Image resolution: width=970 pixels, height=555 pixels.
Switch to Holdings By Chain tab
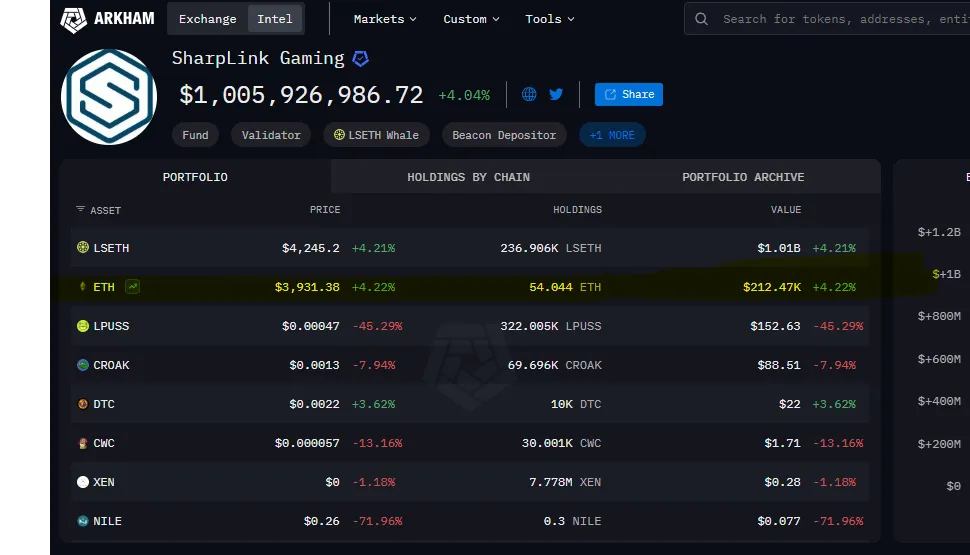click(x=468, y=177)
